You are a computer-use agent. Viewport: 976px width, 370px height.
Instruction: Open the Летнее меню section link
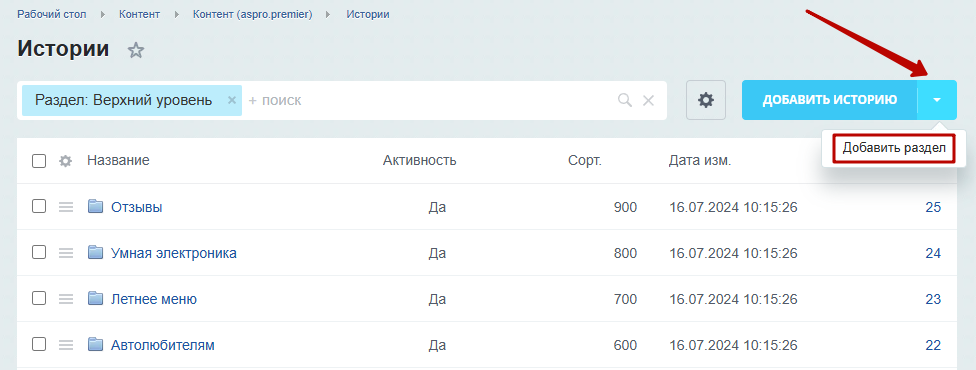pyautogui.click(x=154, y=299)
